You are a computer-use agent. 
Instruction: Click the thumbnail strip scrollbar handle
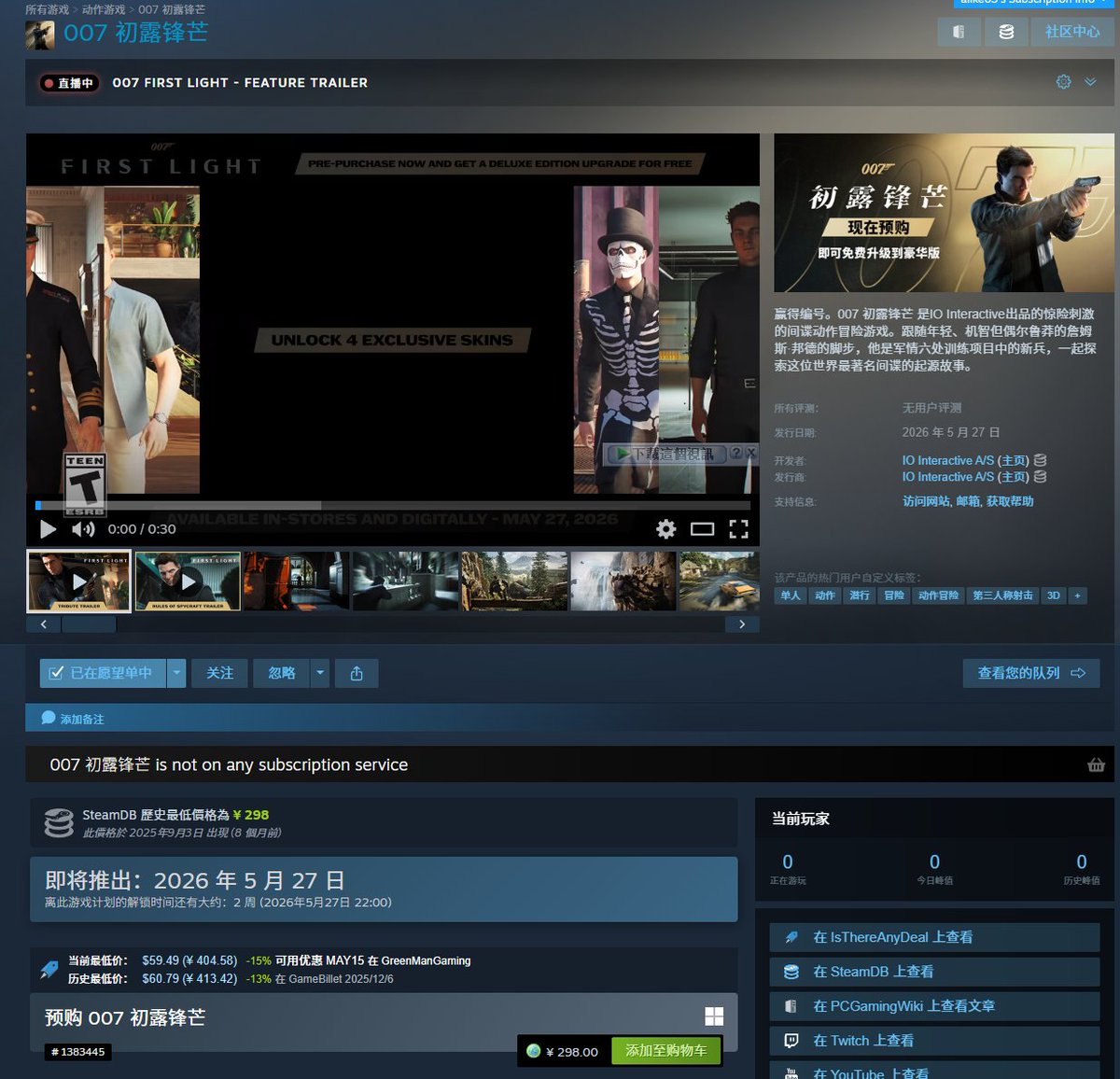click(x=90, y=624)
